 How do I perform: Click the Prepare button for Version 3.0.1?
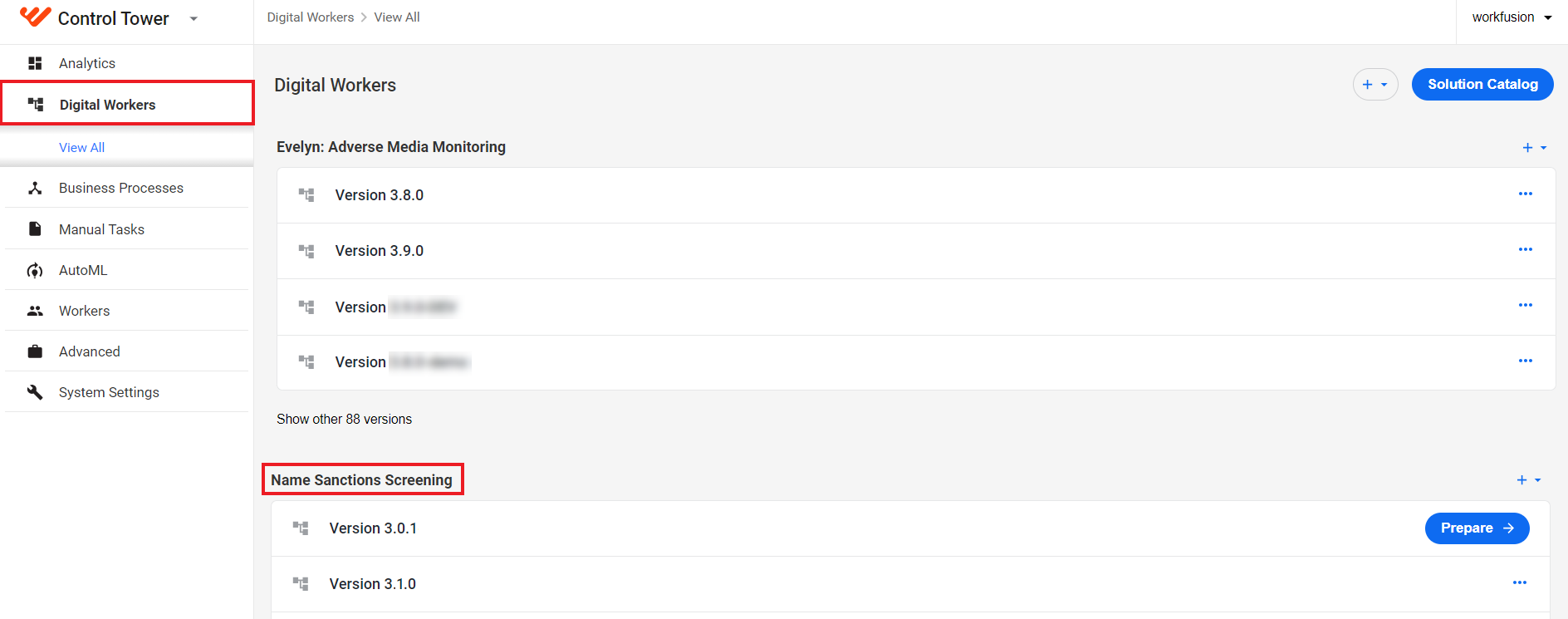coord(1477,528)
